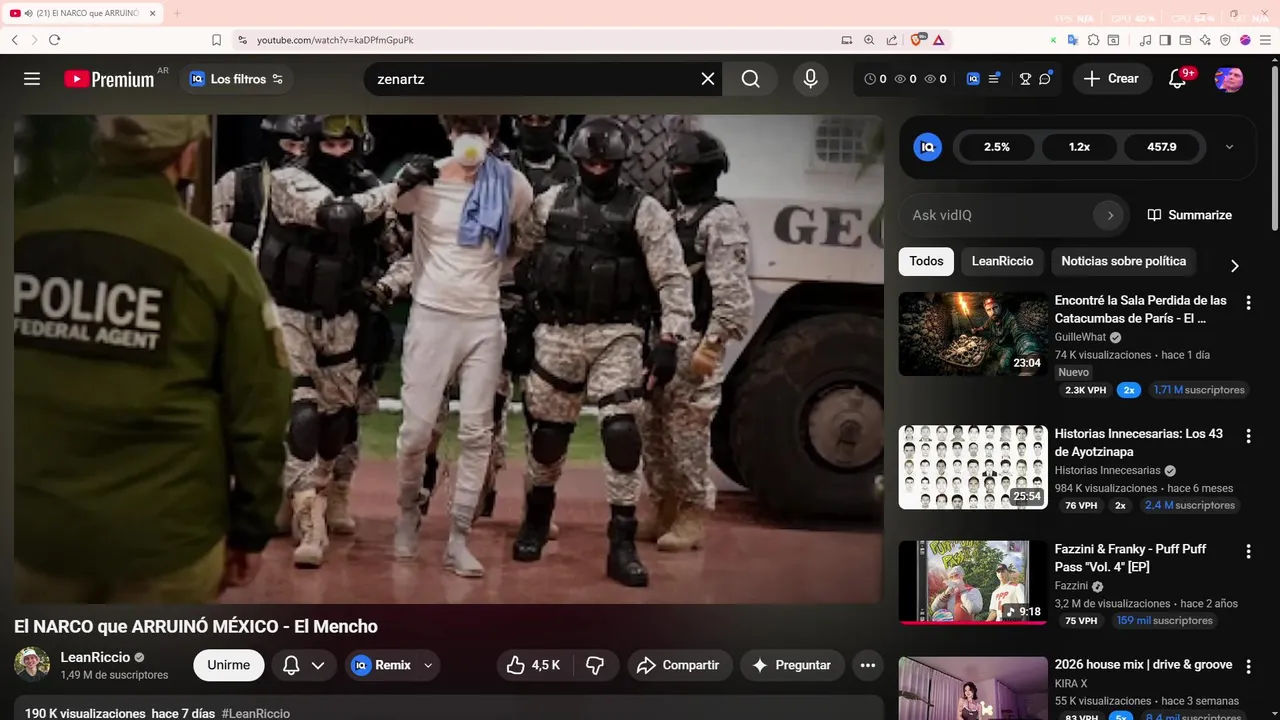Screen dimensions: 1280x720
Task: Open the YouTube hamburger guide menu
Action: tap(32, 79)
